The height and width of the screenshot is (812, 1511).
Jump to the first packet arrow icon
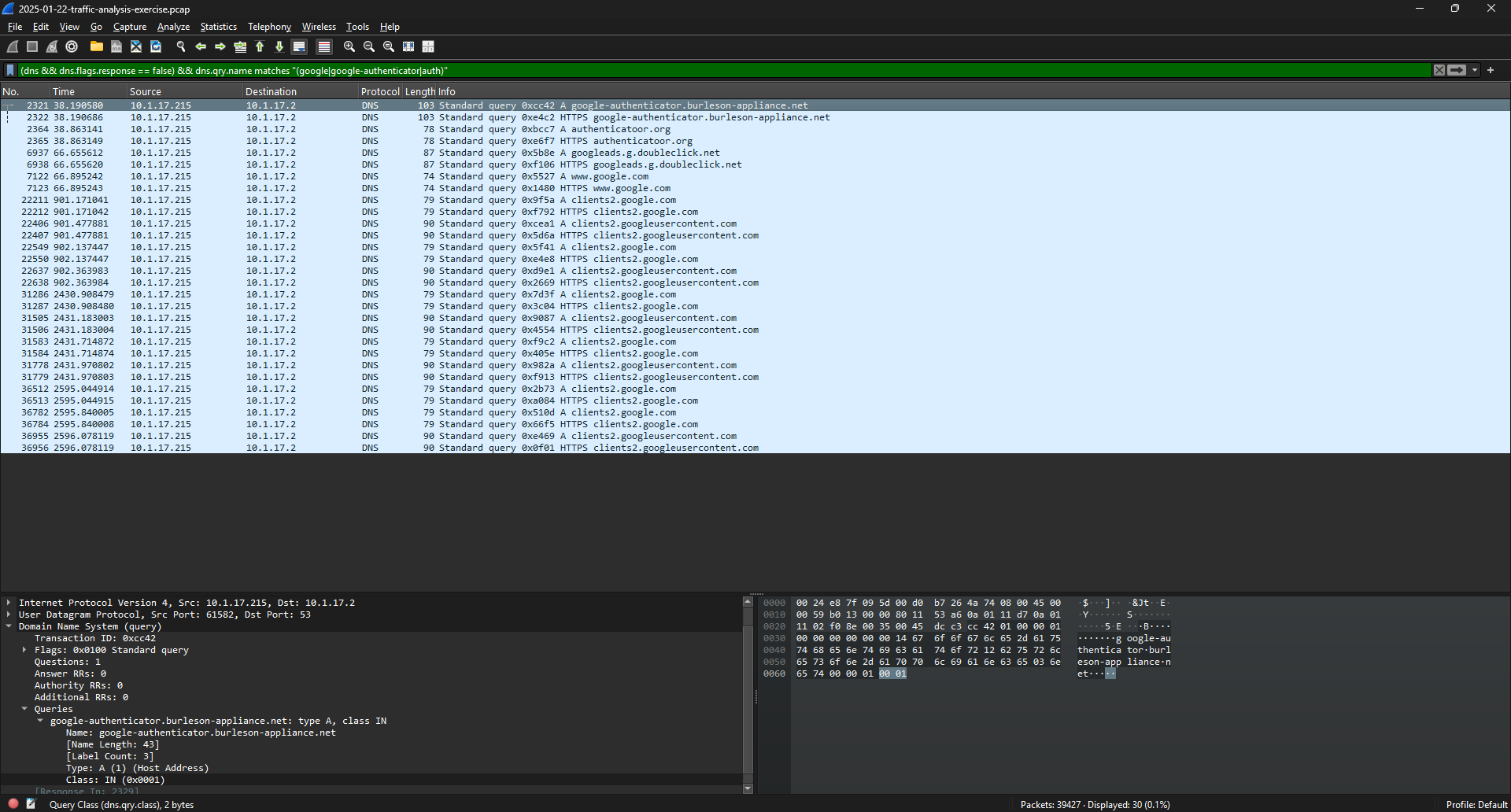click(x=260, y=47)
